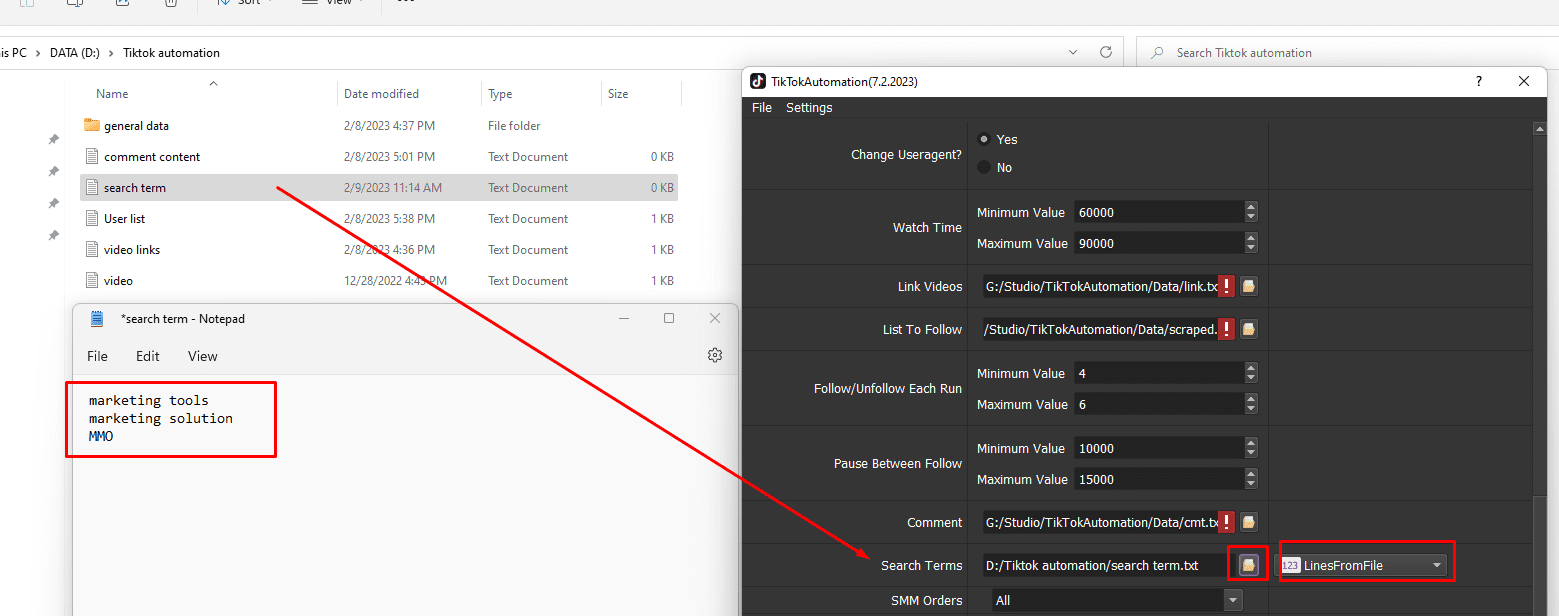Image resolution: width=1559 pixels, height=616 pixels.
Task: Go to DATA (D:) in breadcrumb
Action: (75, 53)
